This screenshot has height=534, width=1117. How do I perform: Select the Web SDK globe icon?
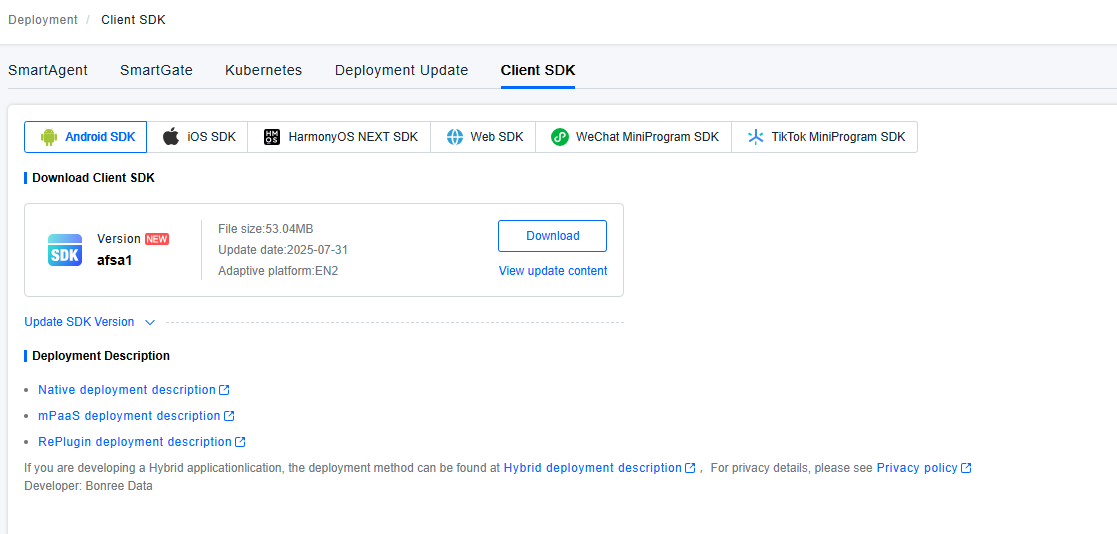[455, 137]
